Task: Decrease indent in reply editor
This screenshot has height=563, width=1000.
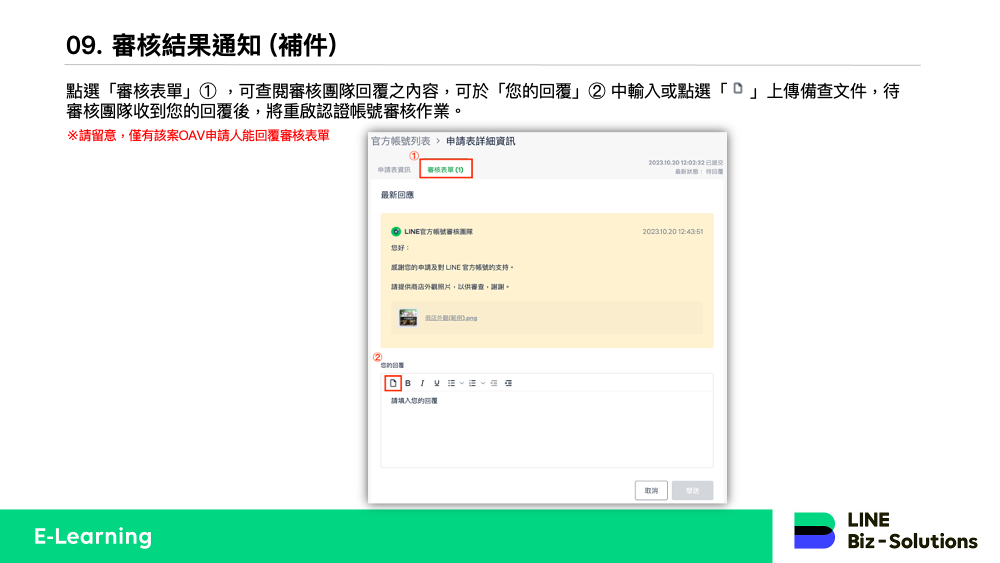Action: pyautogui.click(x=494, y=383)
